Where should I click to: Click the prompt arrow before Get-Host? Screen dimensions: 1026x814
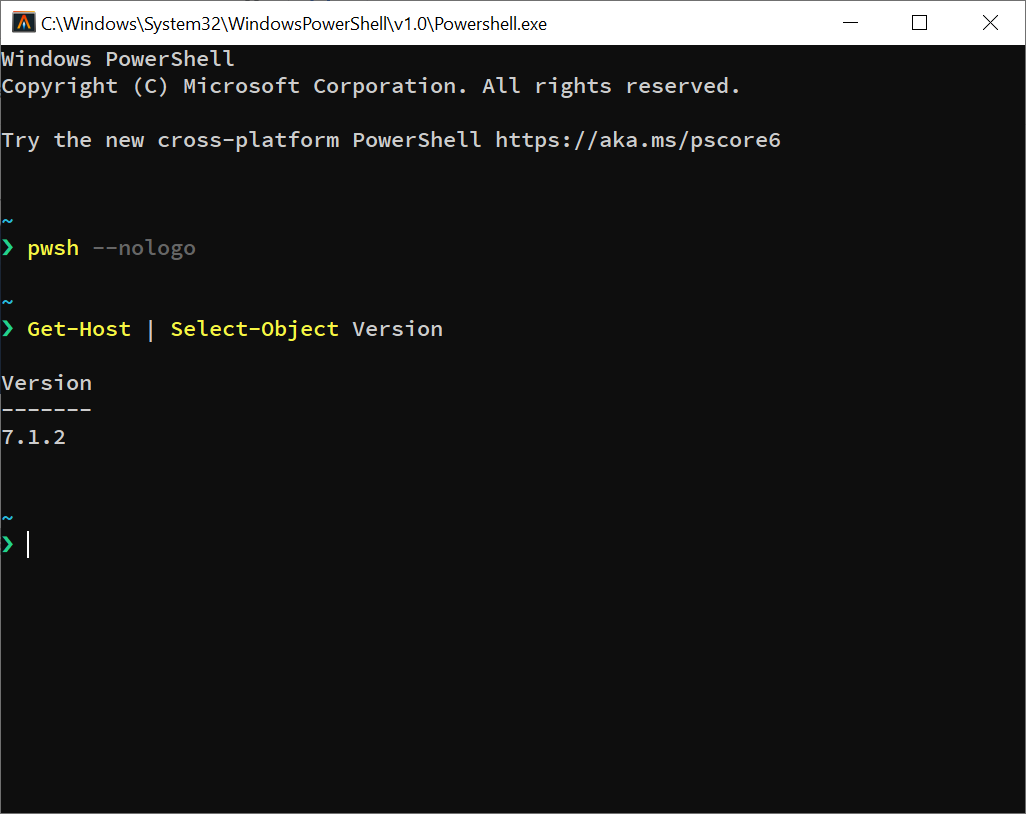[x=8, y=328]
